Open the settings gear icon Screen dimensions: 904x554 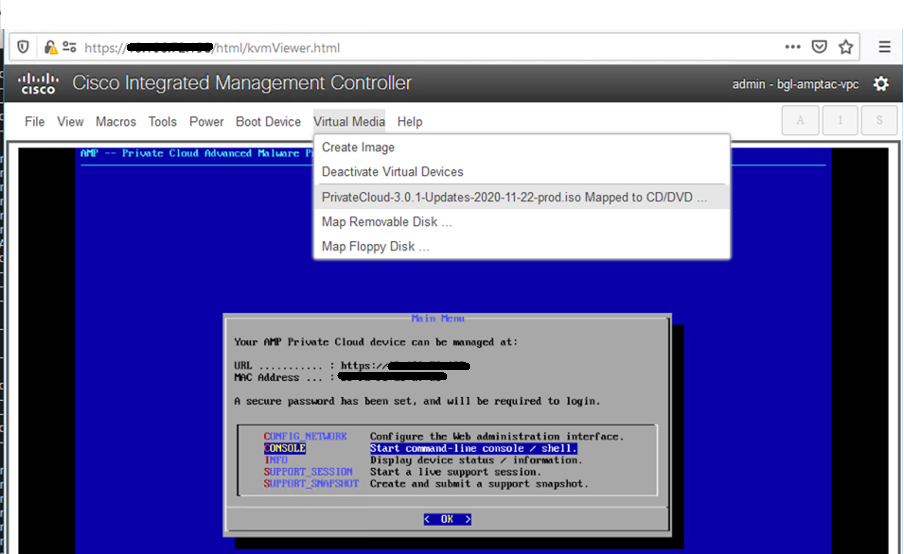[x=880, y=84]
